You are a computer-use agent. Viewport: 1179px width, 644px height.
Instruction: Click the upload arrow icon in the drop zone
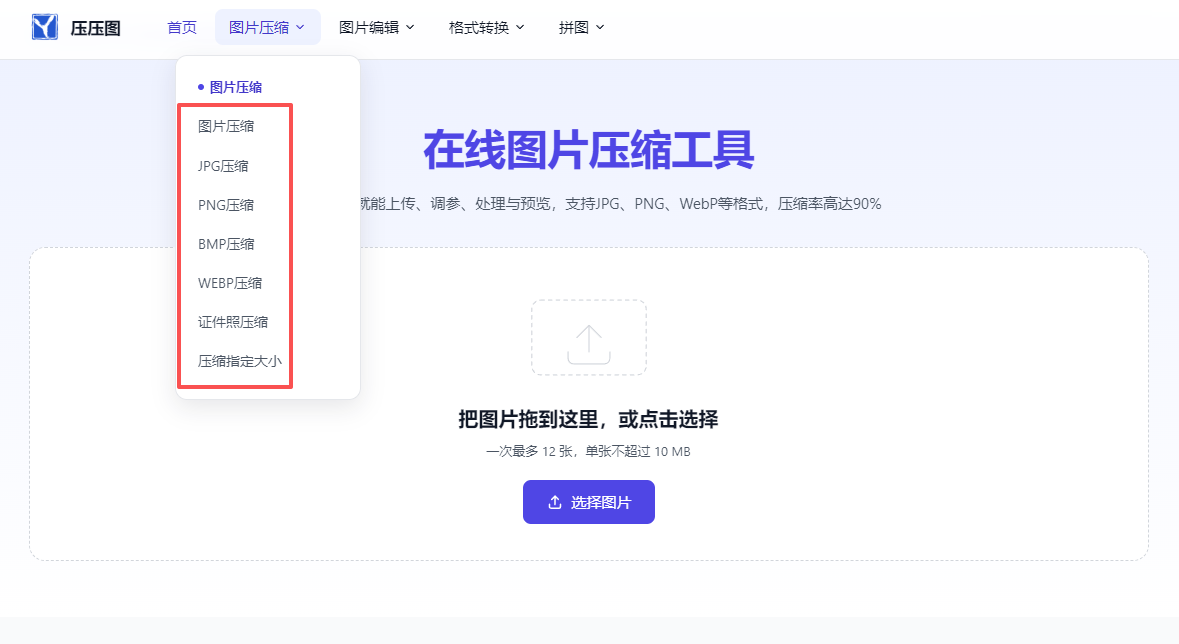coord(589,345)
